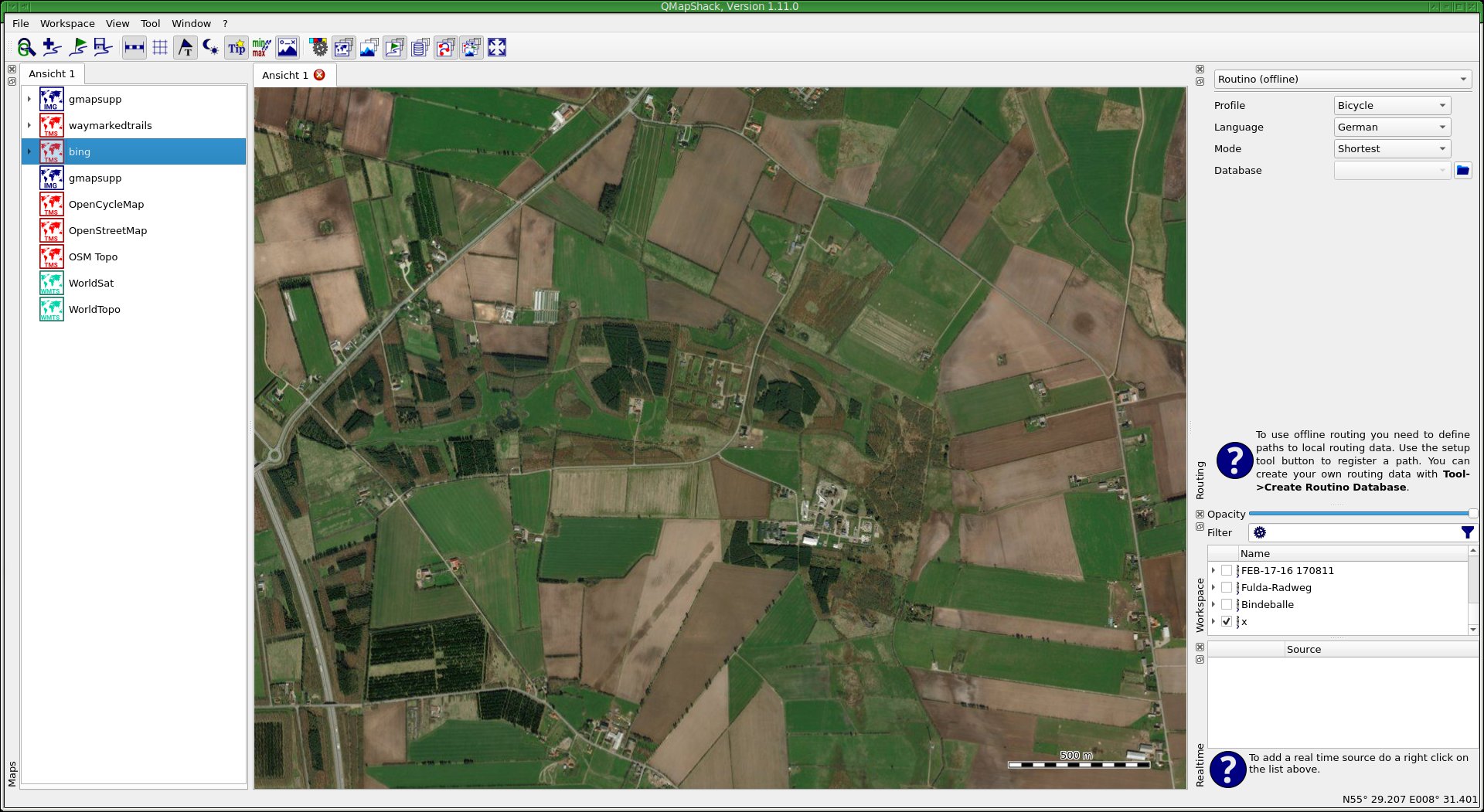
Task: Open the Tip of the Day dialog
Action: pos(237,47)
